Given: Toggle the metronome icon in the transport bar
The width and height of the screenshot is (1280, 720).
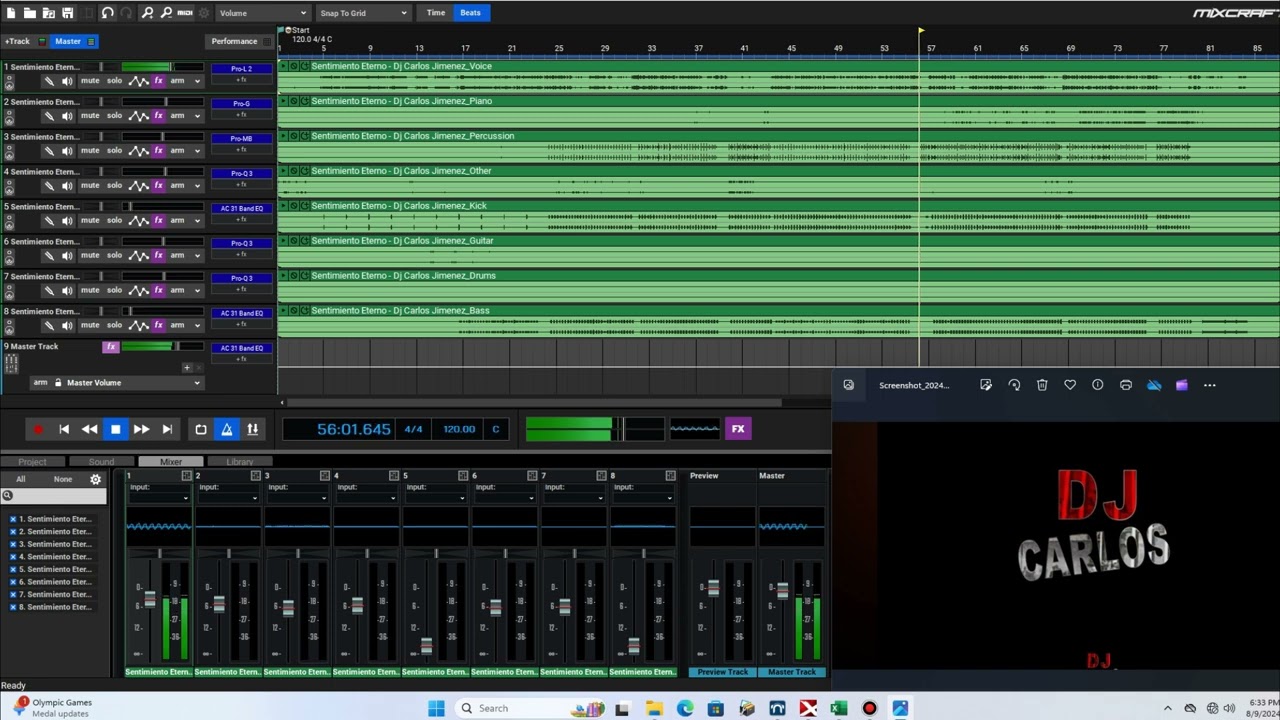Looking at the screenshot, I should click(x=227, y=429).
